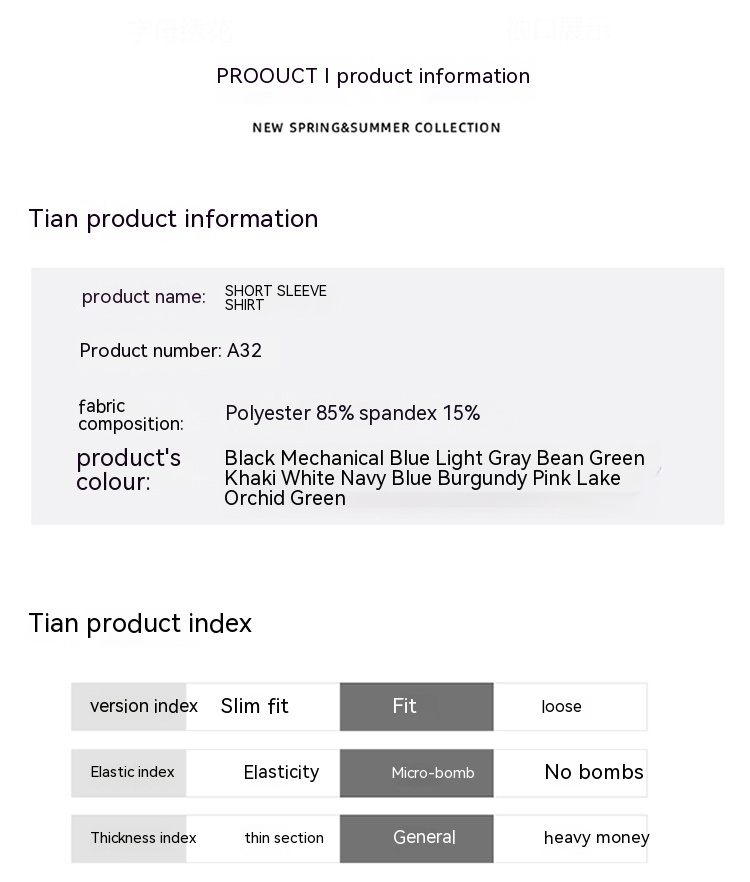This screenshot has width=750, height=882.
Task: Select the thin section option
Action: (x=284, y=838)
